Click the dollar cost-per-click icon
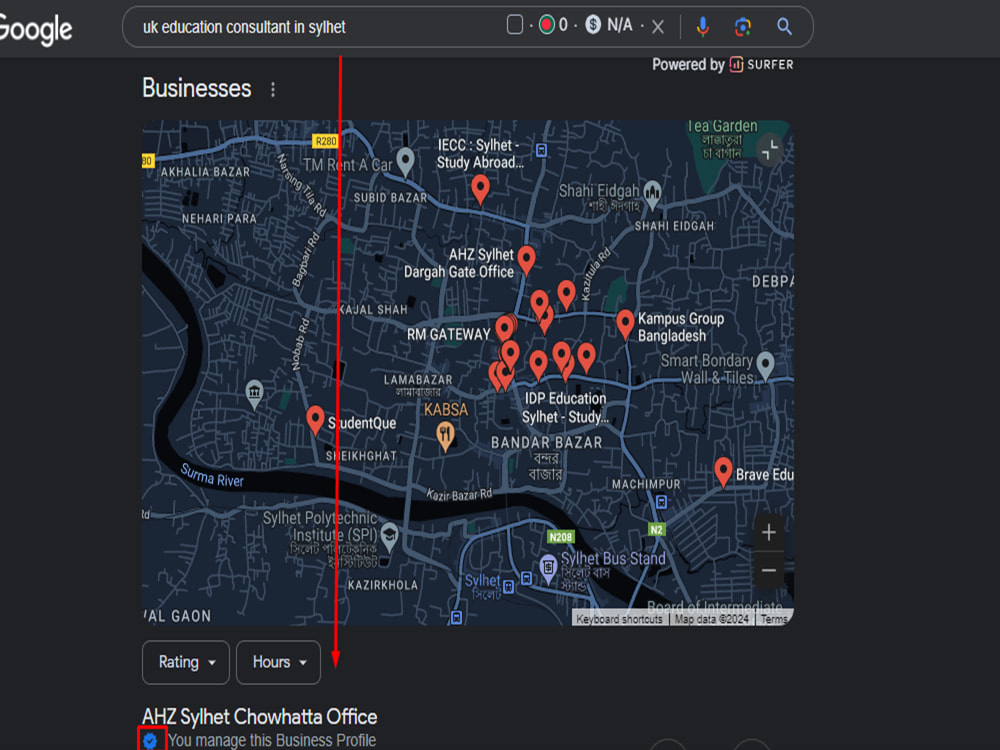The height and width of the screenshot is (750, 1000). 593,25
